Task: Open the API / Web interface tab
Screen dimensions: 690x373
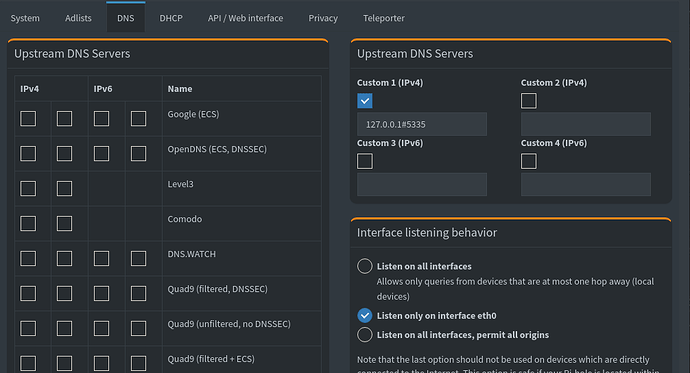Action: click(246, 18)
